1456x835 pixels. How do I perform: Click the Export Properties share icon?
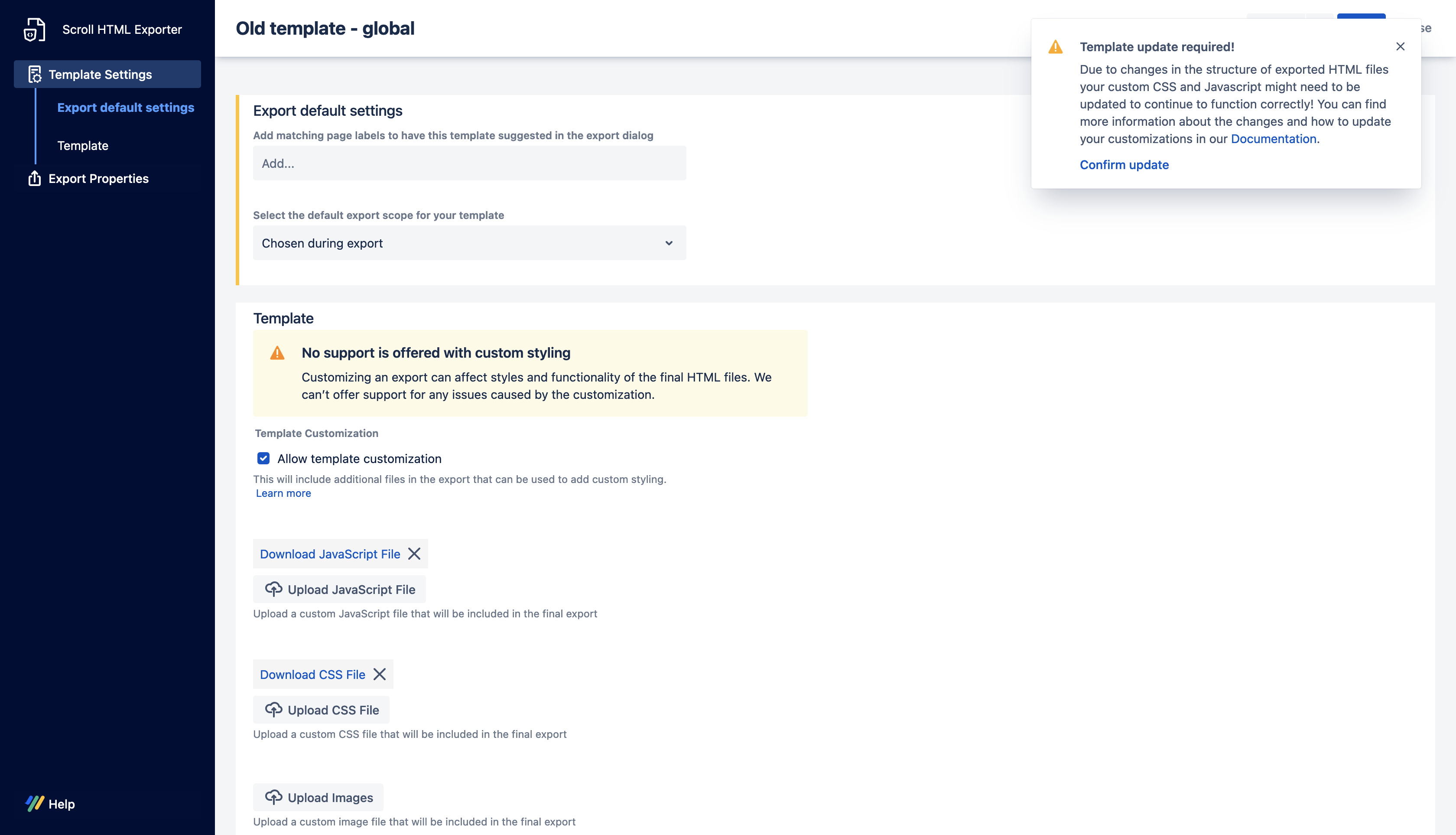(34, 178)
